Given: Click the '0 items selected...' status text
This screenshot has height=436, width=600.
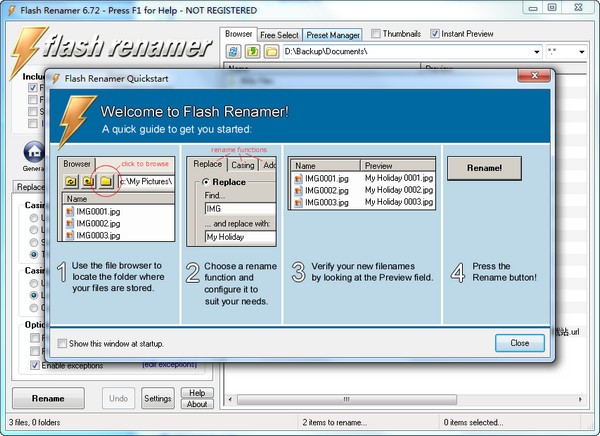Looking at the screenshot, I should [x=473, y=422].
